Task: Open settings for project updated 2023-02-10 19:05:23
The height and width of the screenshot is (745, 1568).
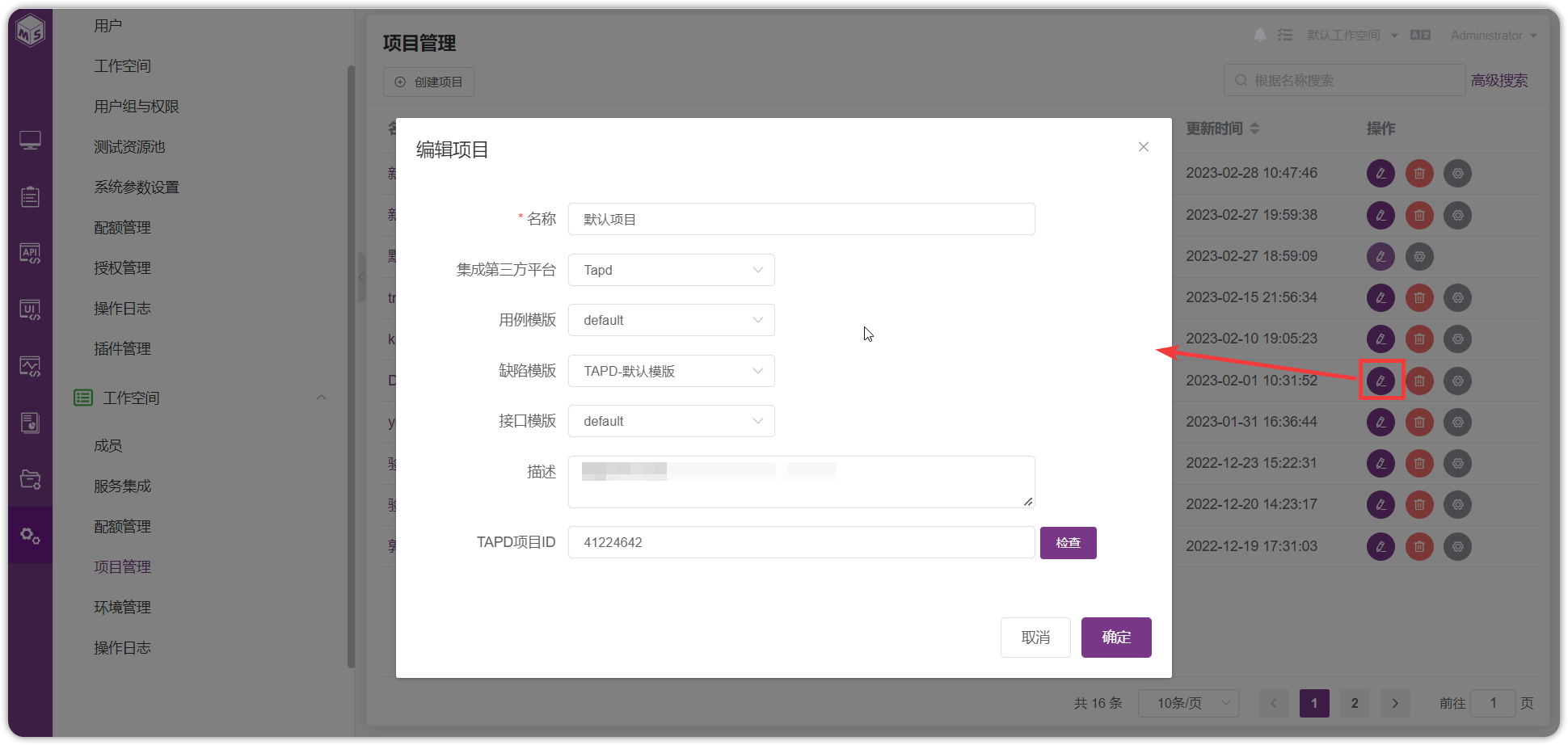Action: [x=1458, y=339]
